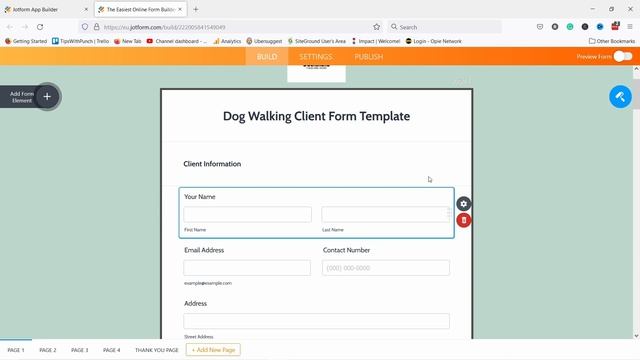This screenshot has height=360, width=640.
Task: Click the form logo thumbnail
Action: tap(316, 73)
